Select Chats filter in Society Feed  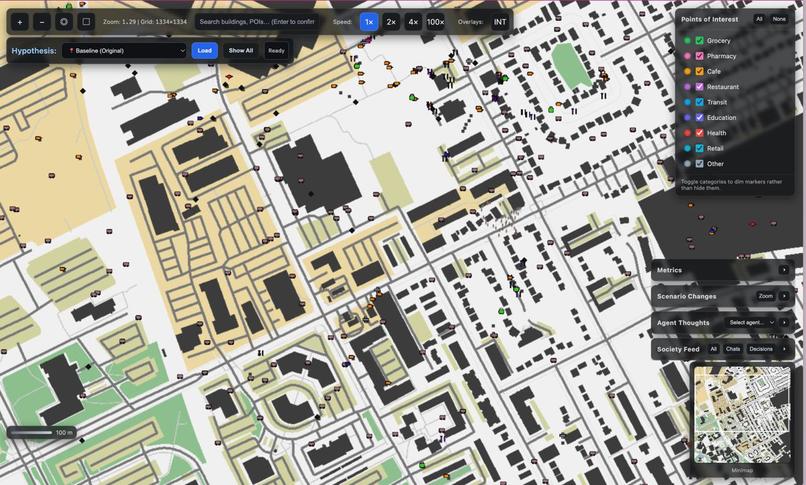[732, 349]
